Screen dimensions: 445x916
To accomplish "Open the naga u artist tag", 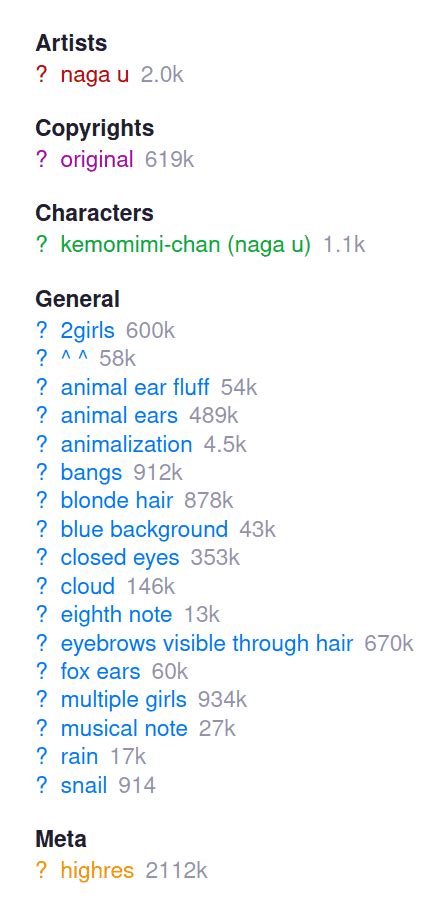I will pos(95,75).
